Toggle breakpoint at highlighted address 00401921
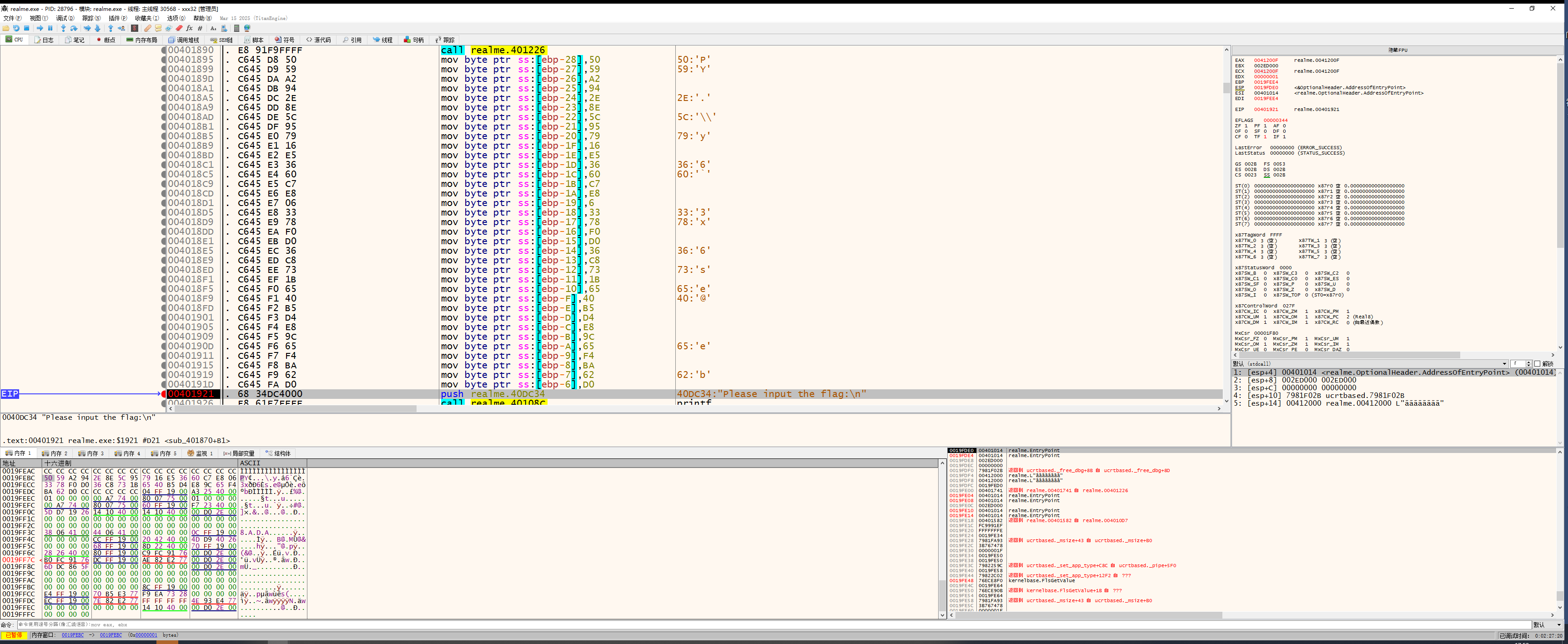The height and width of the screenshot is (644, 1568). (164, 394)
